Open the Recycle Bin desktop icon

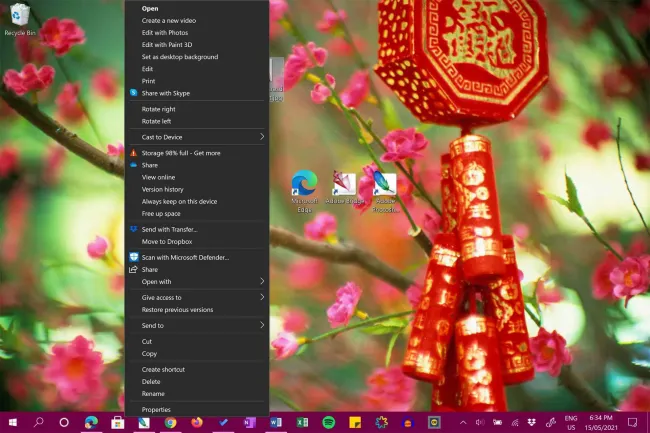19,17
